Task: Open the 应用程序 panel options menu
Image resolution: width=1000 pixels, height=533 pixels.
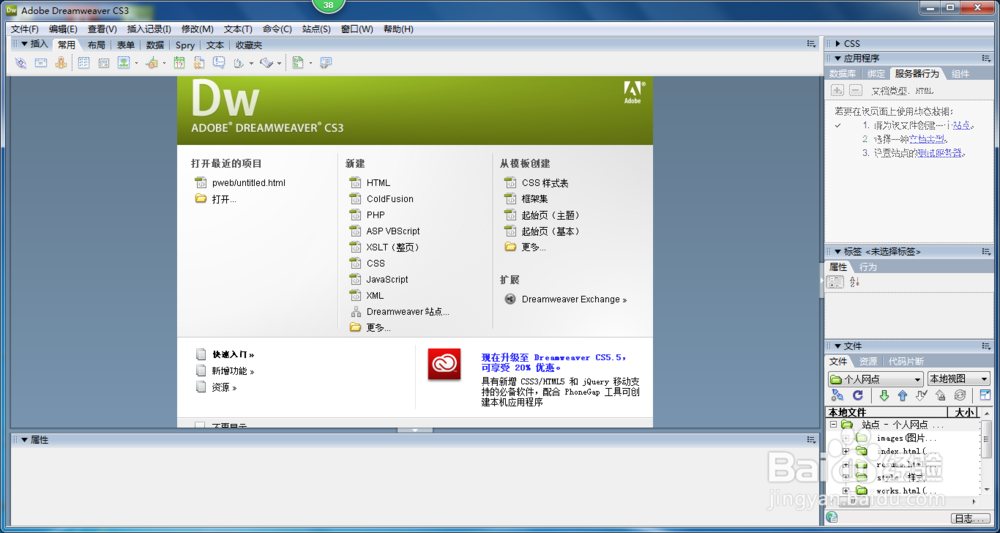Action: 985,58
